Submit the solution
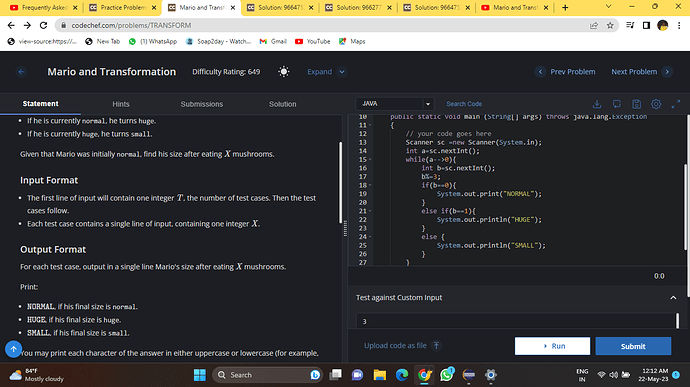Viewport: 690px width, 387px height. point(633,346)
